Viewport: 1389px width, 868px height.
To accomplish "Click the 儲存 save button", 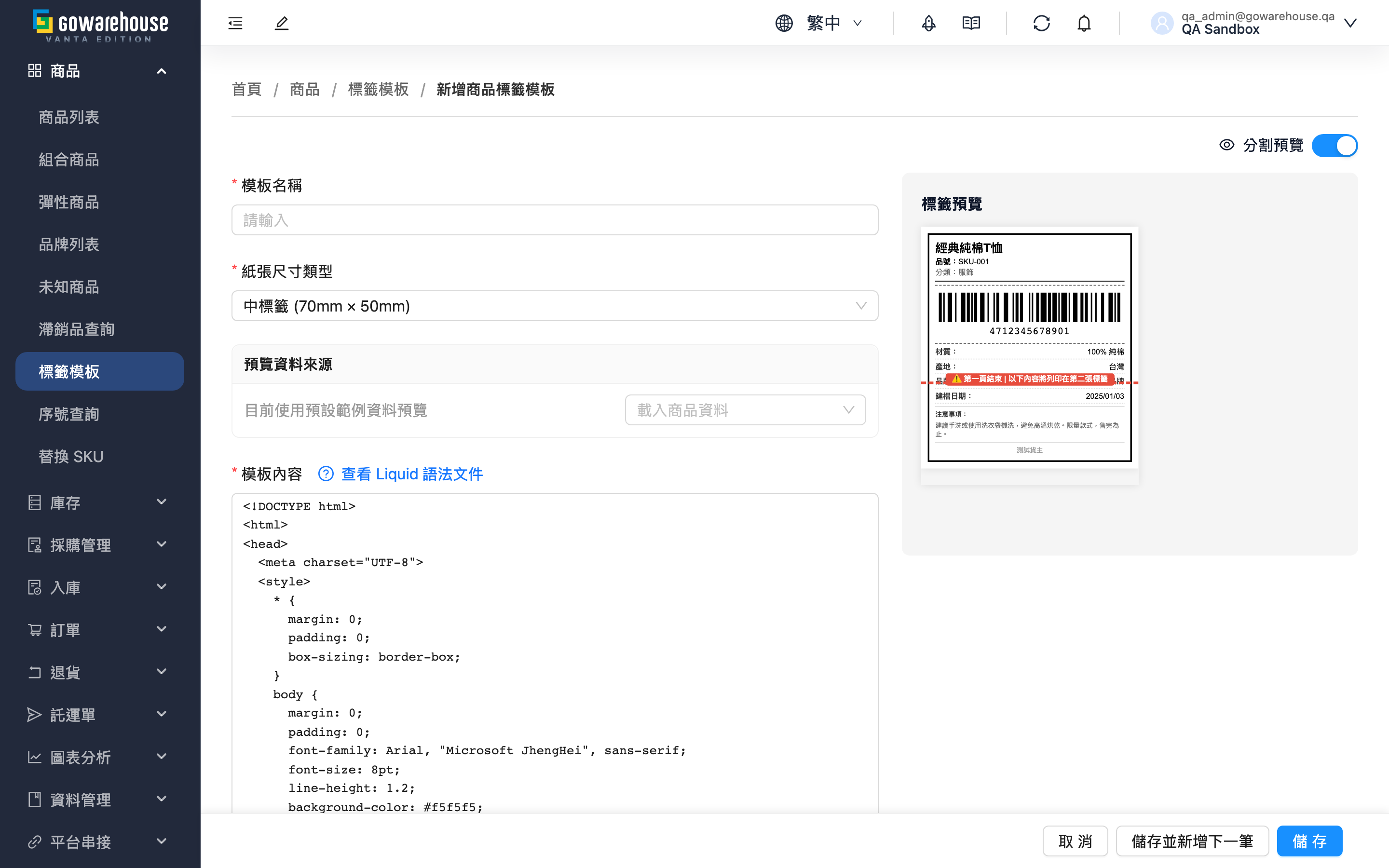I will tap(1309, 841).
